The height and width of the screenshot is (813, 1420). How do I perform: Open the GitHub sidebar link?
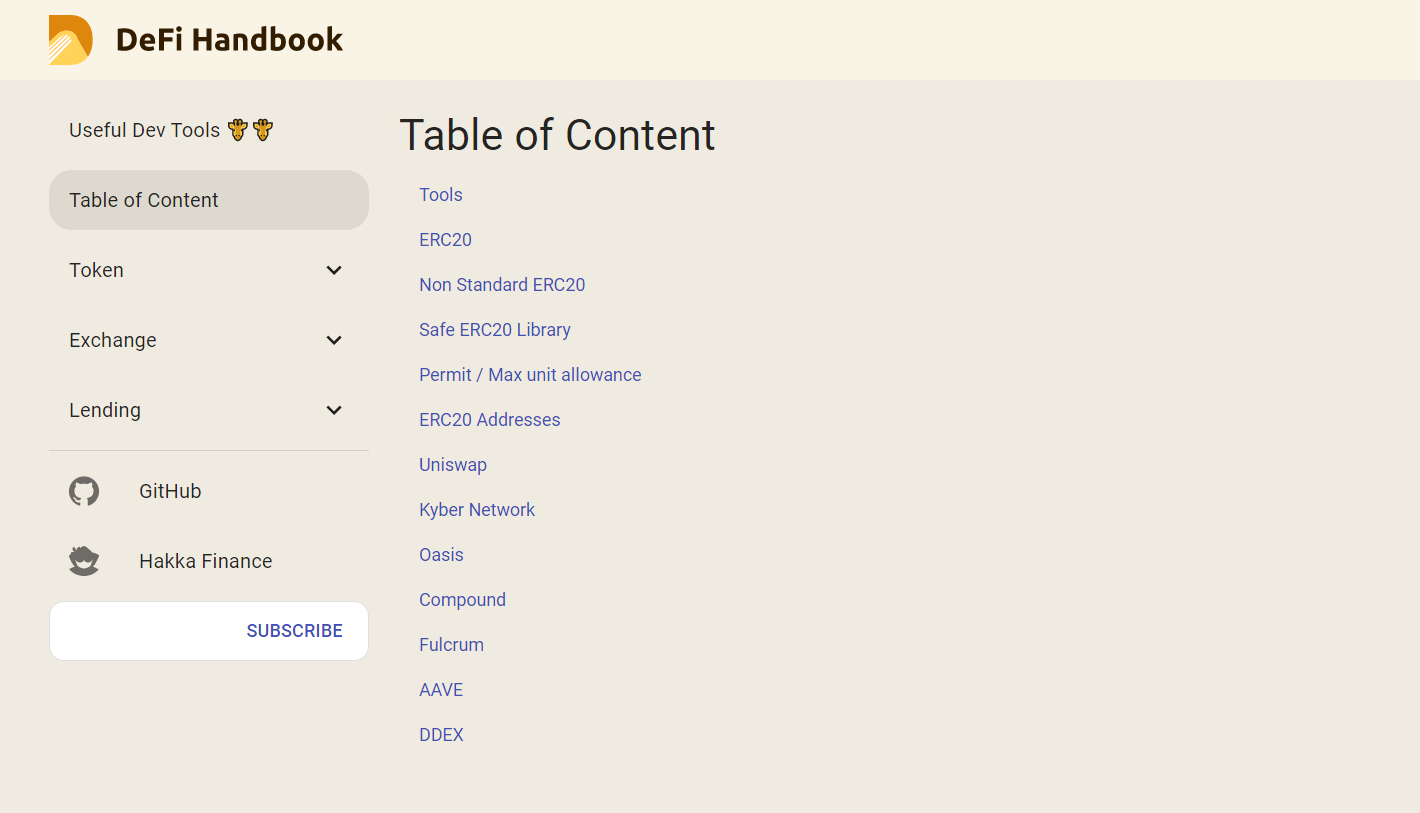209,491
